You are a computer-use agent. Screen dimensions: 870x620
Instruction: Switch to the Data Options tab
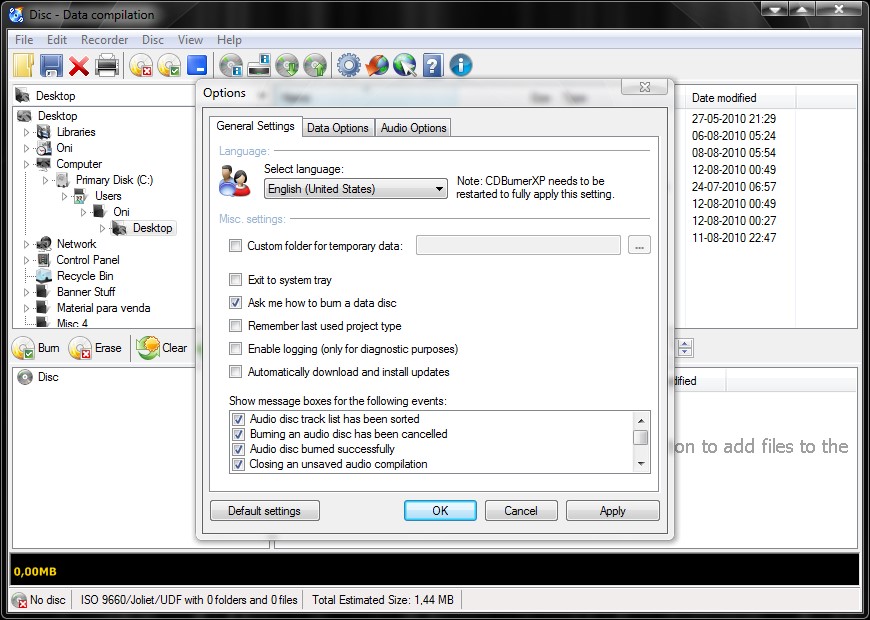(x=337, y=128)
